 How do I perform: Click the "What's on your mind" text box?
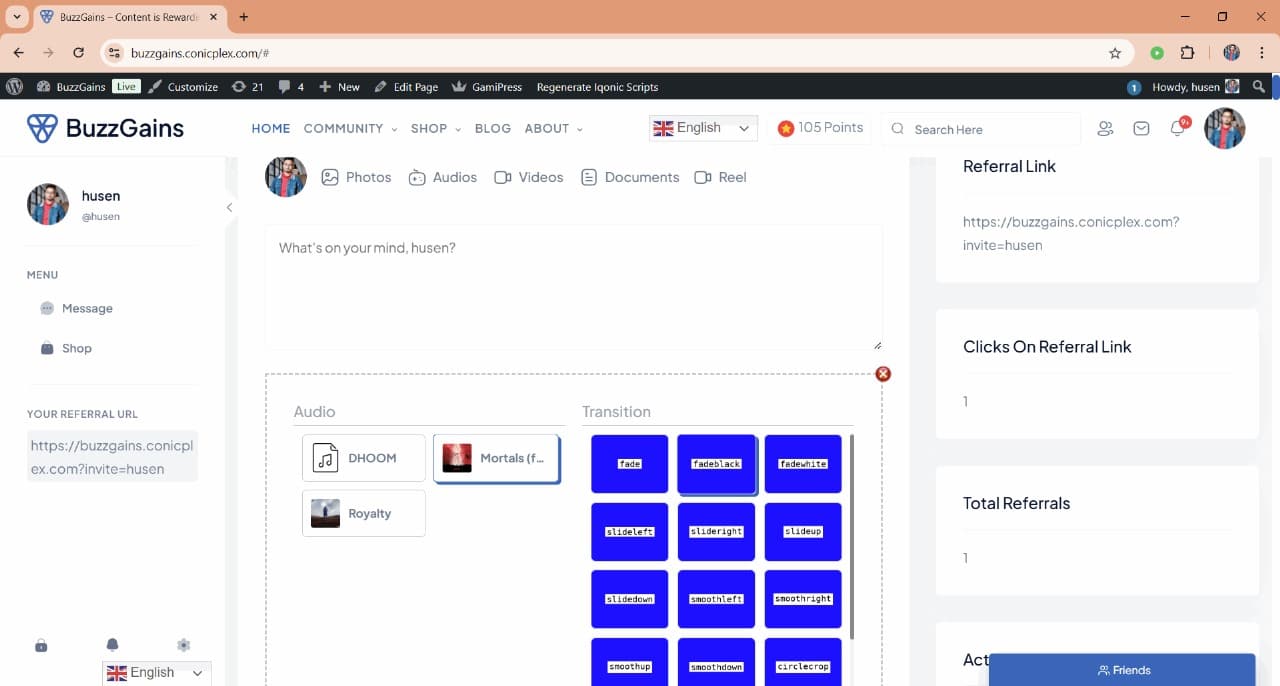[573, 286]
